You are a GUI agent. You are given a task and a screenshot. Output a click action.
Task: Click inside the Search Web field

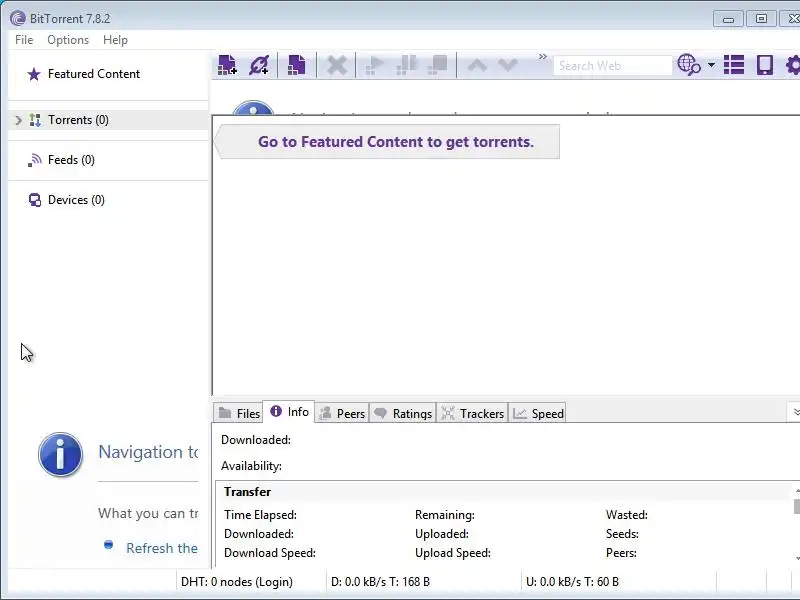612,66
